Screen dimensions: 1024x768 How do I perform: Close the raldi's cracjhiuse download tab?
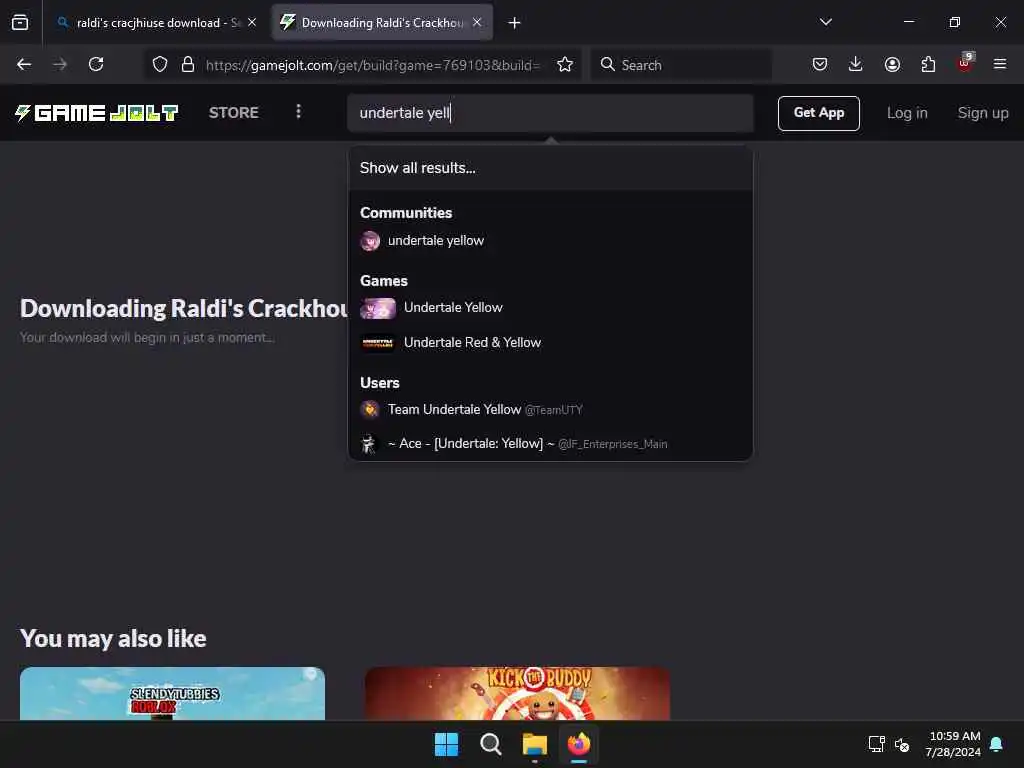coord(252,22)
